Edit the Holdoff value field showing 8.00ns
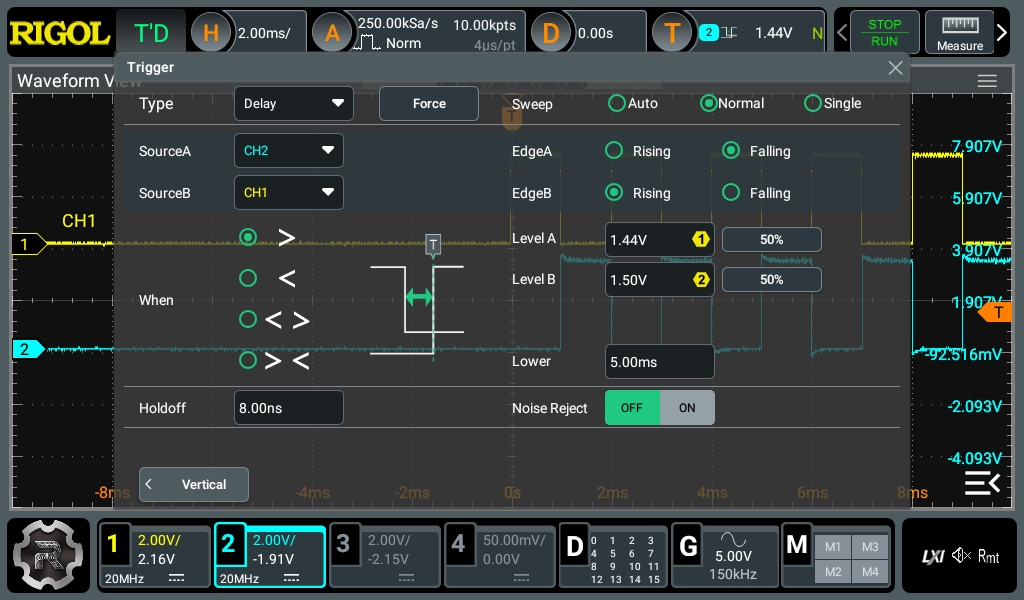This screenshot has width=1024, height=600. pos(288,407)
